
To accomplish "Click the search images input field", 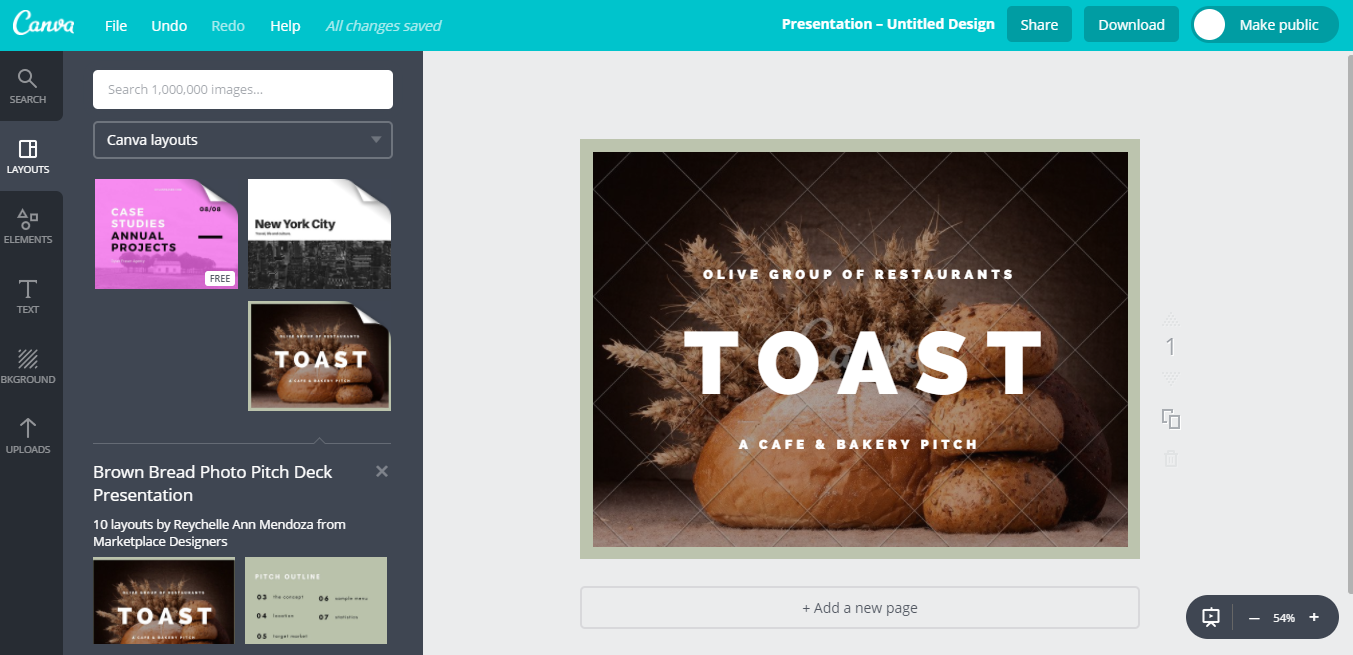I will pyautogui.click(x=243, y=89).
